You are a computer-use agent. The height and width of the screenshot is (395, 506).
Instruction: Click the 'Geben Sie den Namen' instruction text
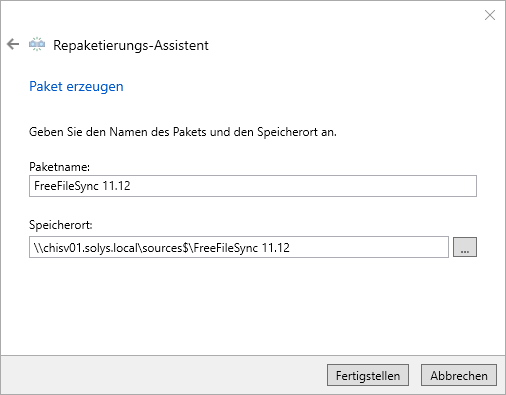tap(183, 132)
